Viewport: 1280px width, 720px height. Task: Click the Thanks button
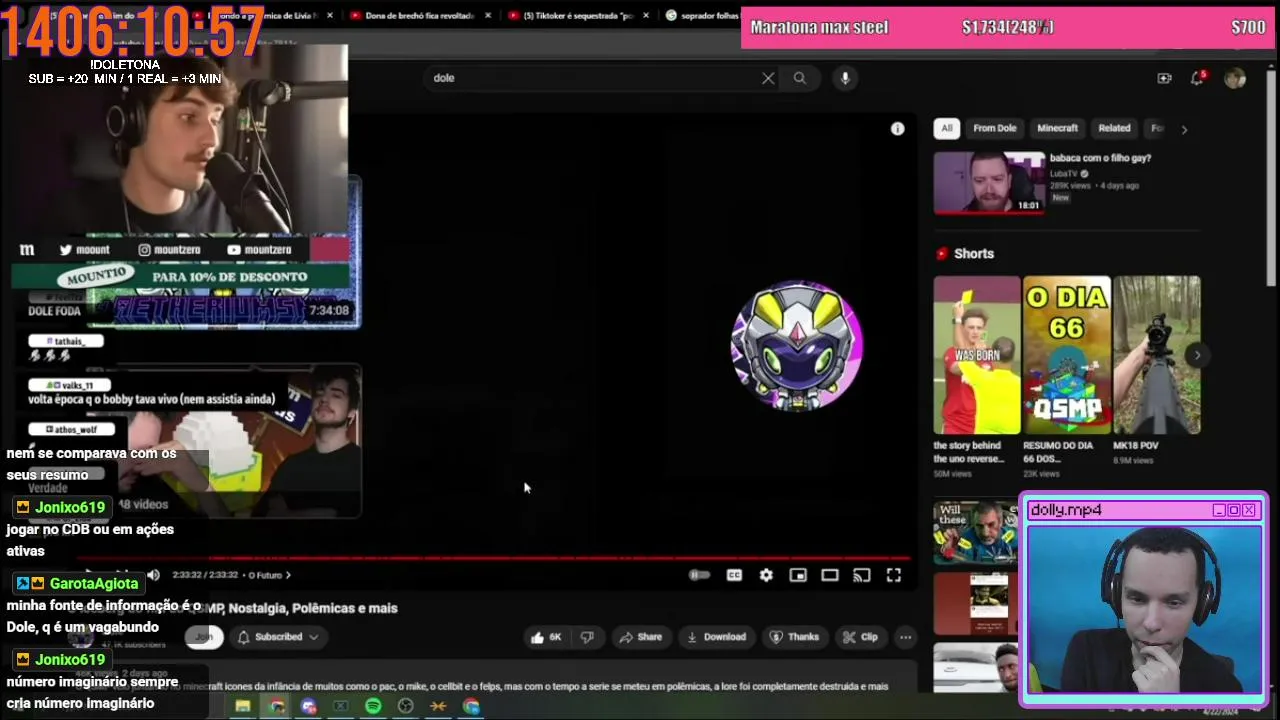point(794,637)
